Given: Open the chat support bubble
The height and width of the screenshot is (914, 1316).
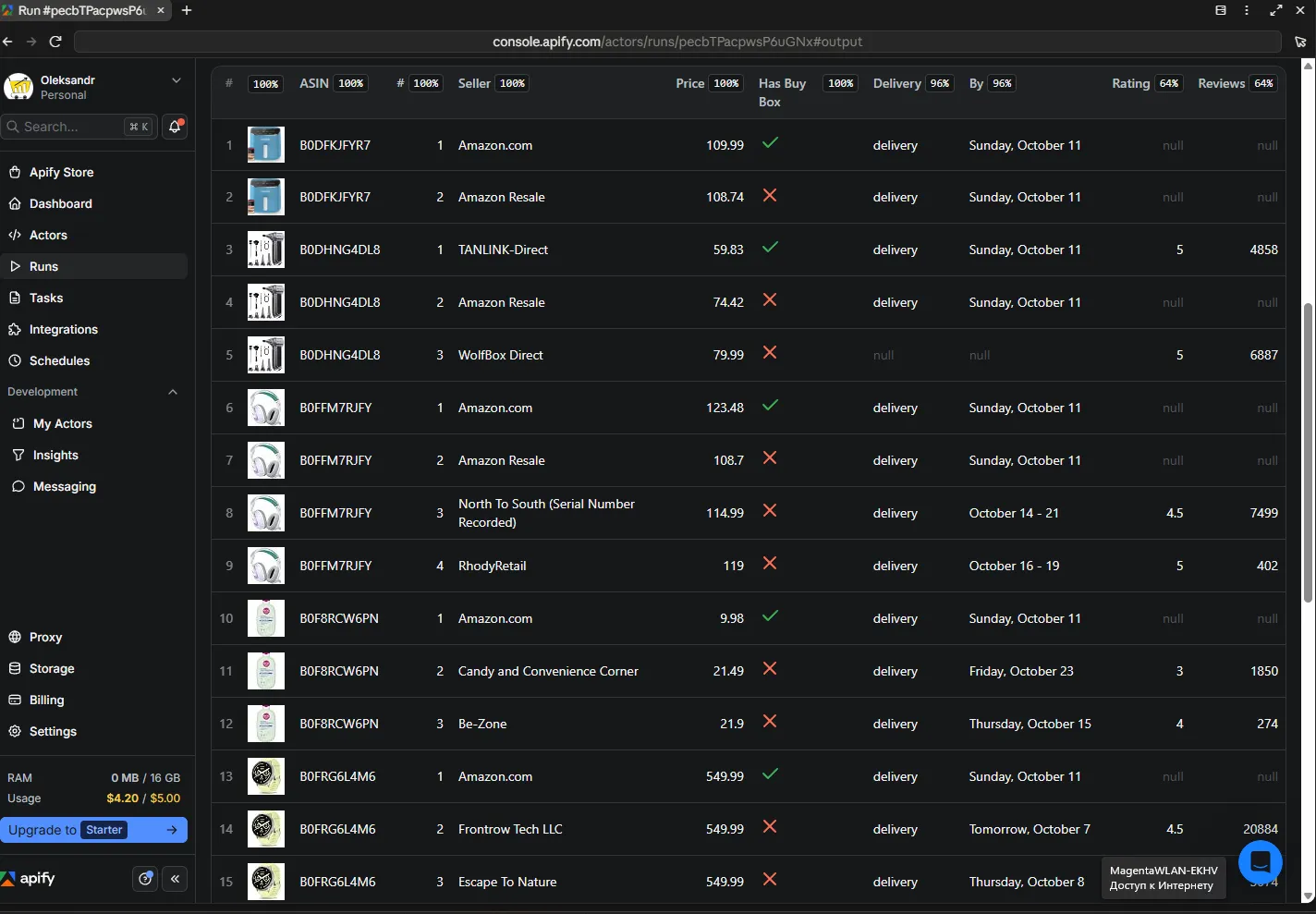Looking at the screenshot, I should pyautogui.click(x=1260, y=862).
